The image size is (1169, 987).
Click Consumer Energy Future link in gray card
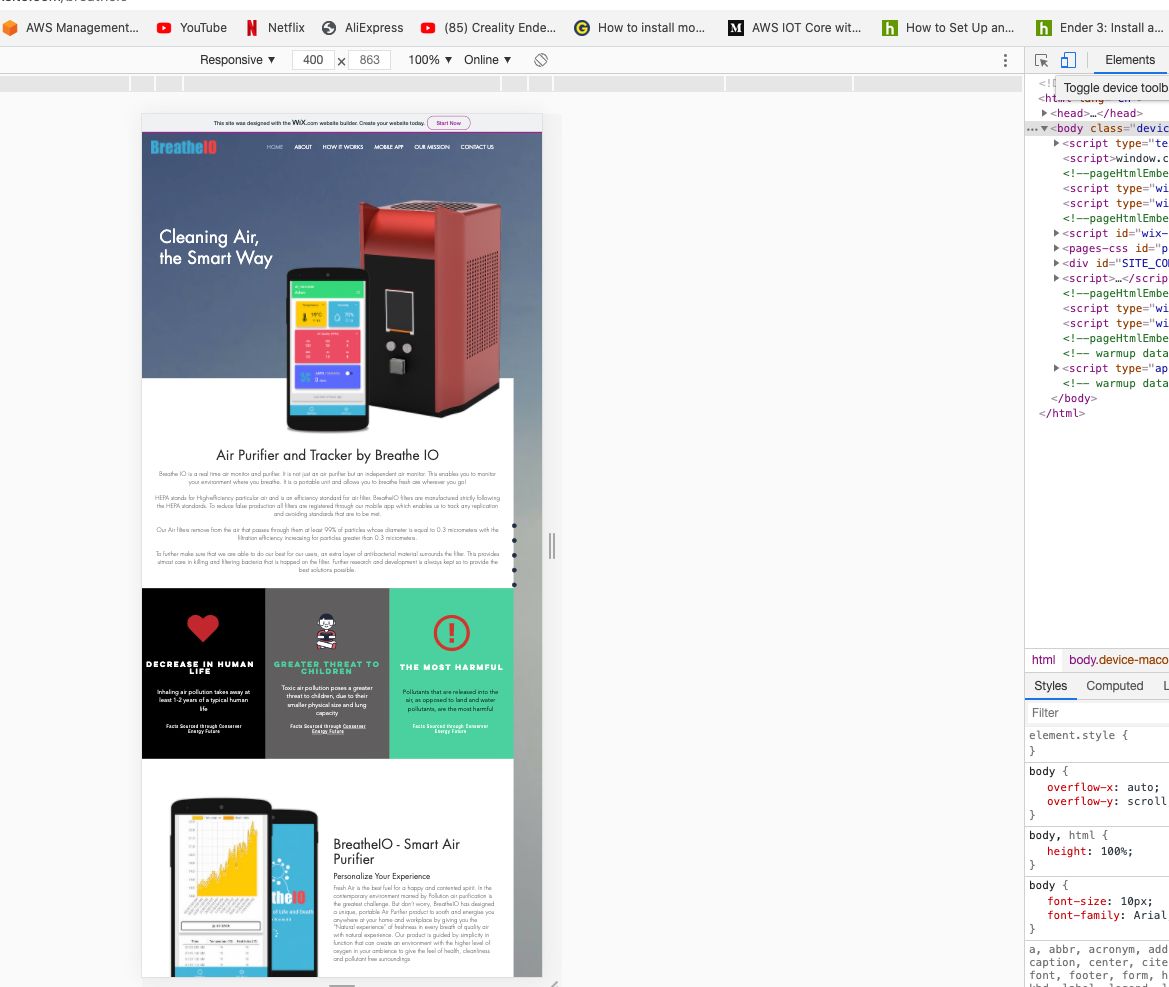pyautogui.click(x=338, y=729)
